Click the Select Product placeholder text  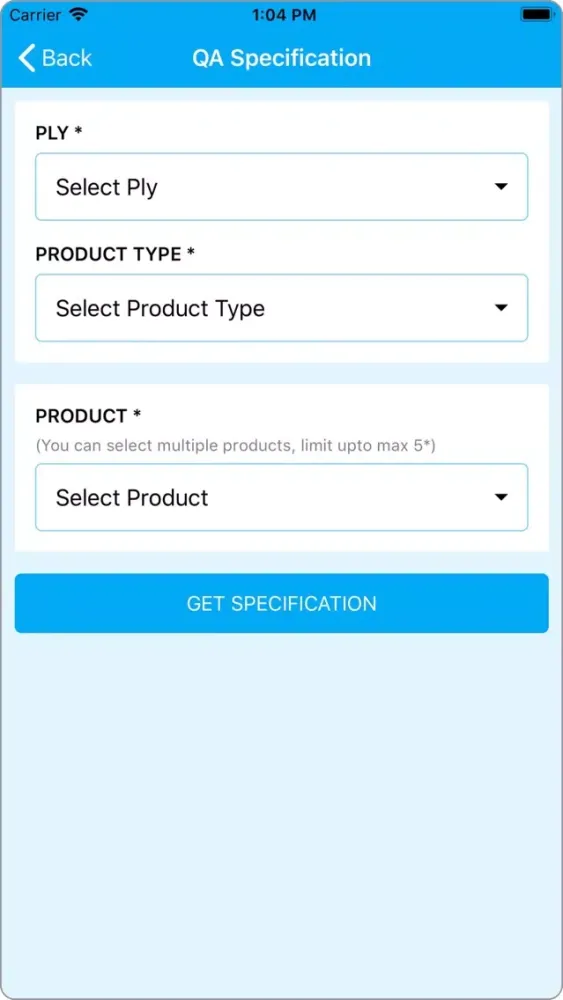point(132,497)
